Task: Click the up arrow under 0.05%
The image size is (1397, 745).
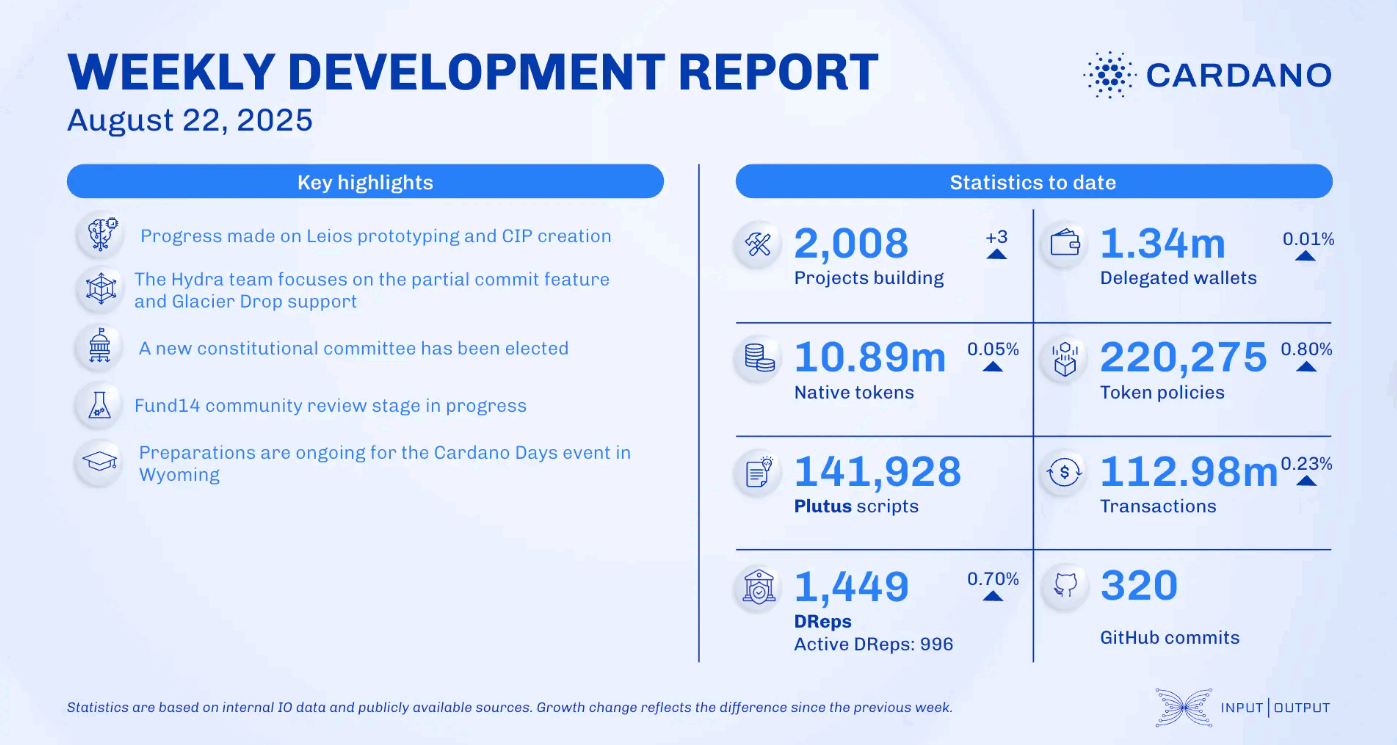Action: [992, 367]
